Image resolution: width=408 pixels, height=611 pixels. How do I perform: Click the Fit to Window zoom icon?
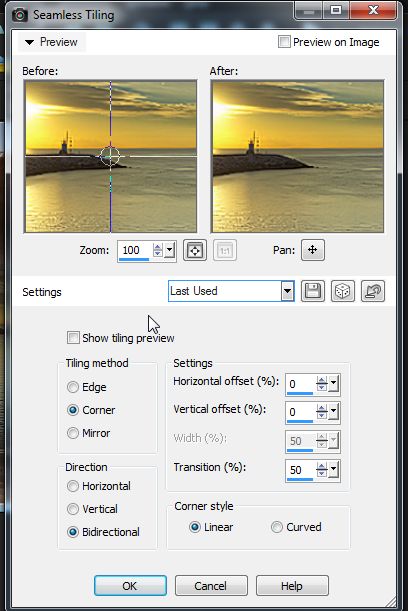pos(194,250)
